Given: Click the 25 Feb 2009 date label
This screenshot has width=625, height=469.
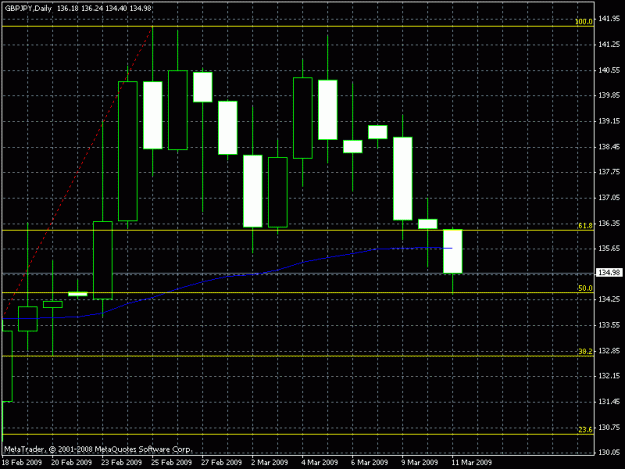Looking at the screenshot, I should (x=171, y=463).
